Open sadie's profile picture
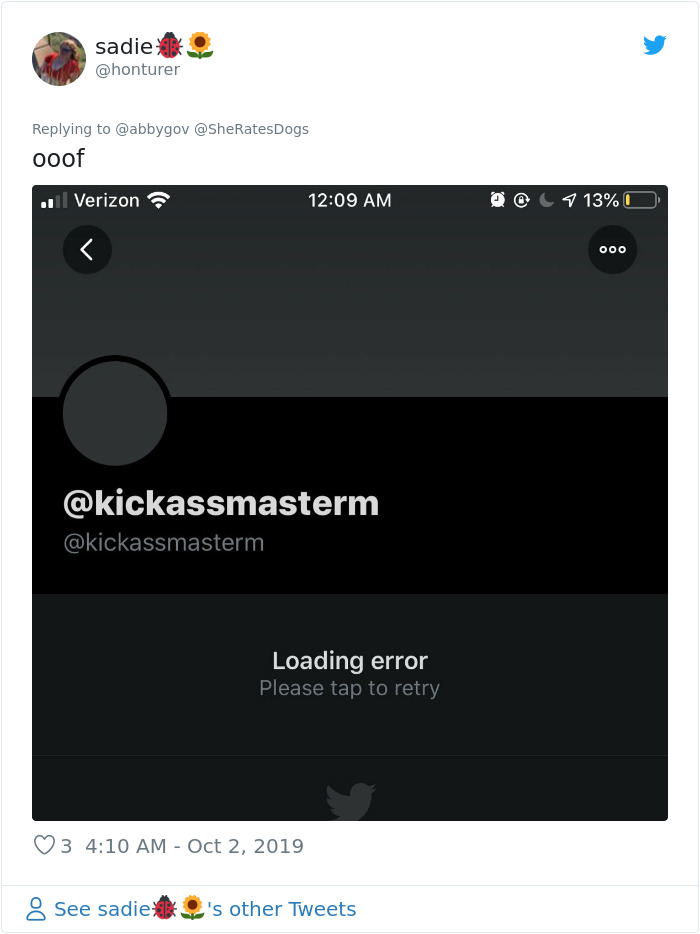 click(x=58, y=59)
